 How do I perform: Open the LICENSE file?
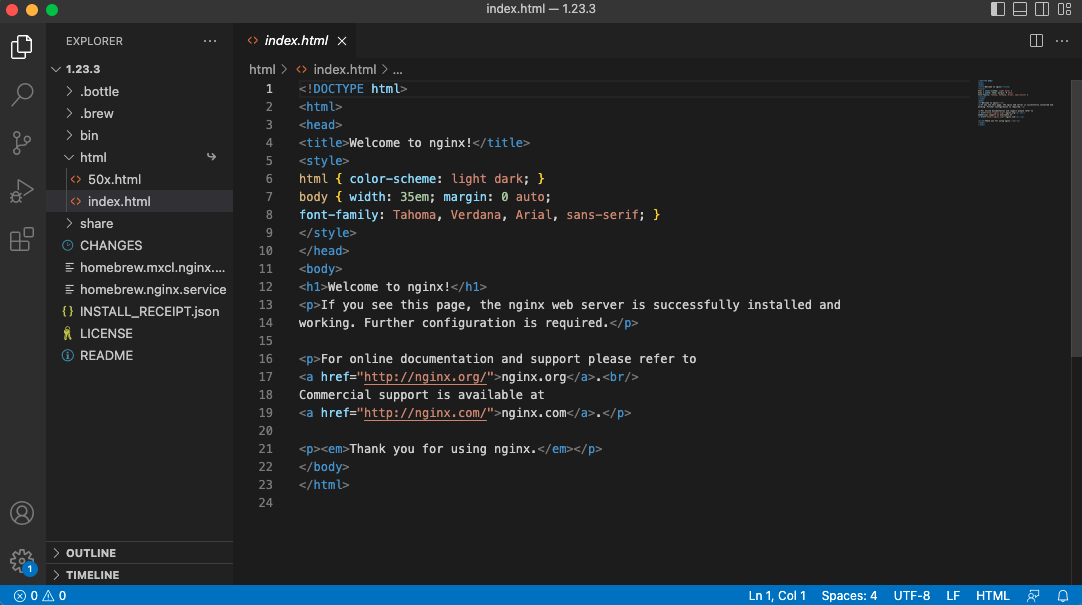click(x=139, y=334)
